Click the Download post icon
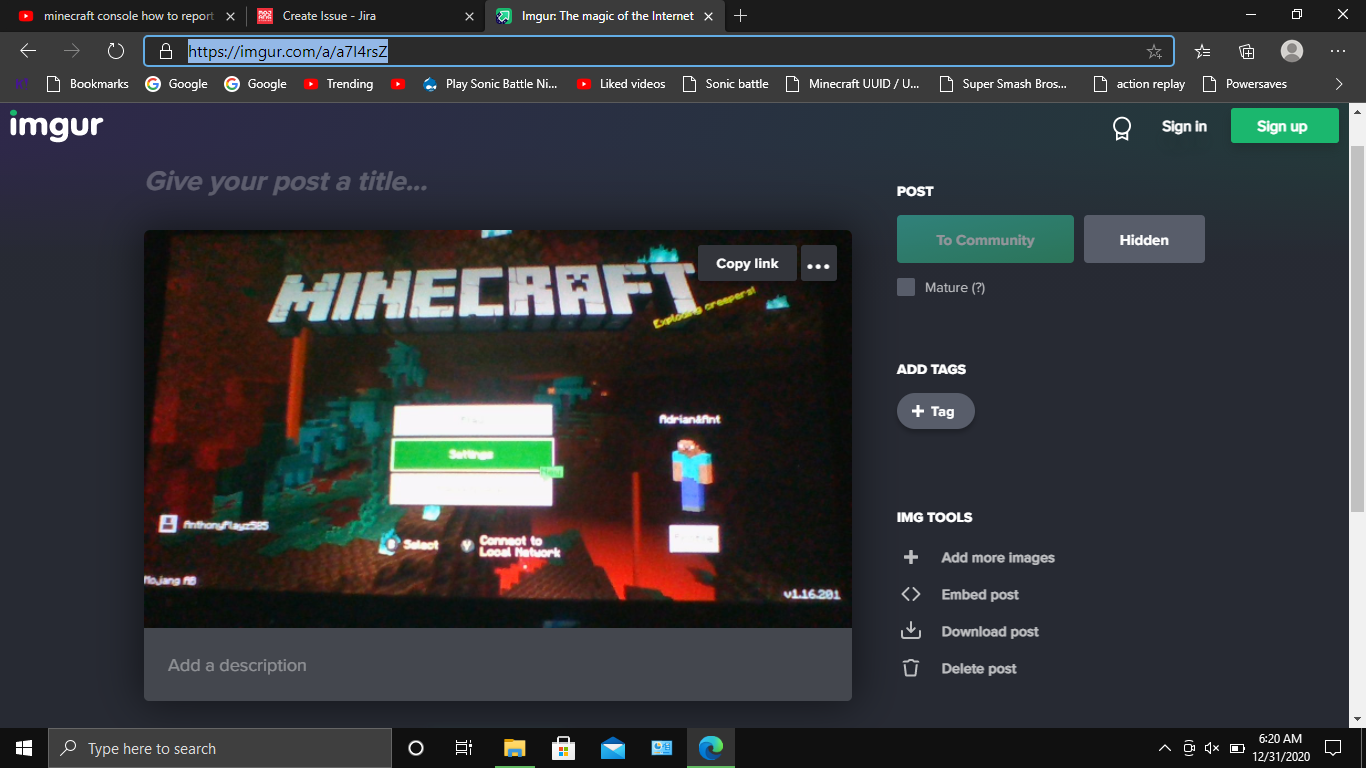Image resolution: width=1366 pixels, height=768 pixels. (910, 632)
